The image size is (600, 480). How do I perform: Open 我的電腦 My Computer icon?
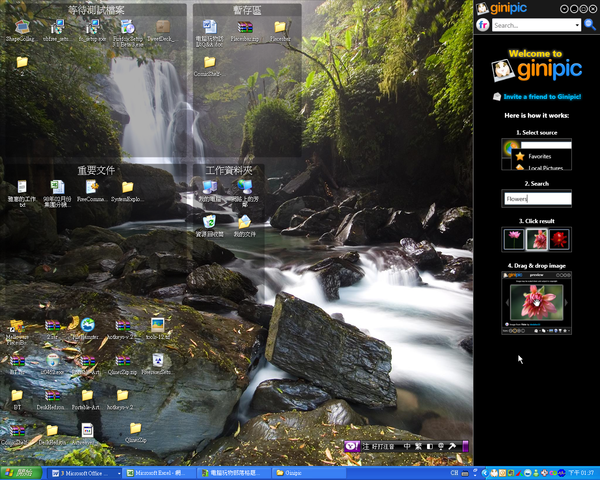pos(209,187)
